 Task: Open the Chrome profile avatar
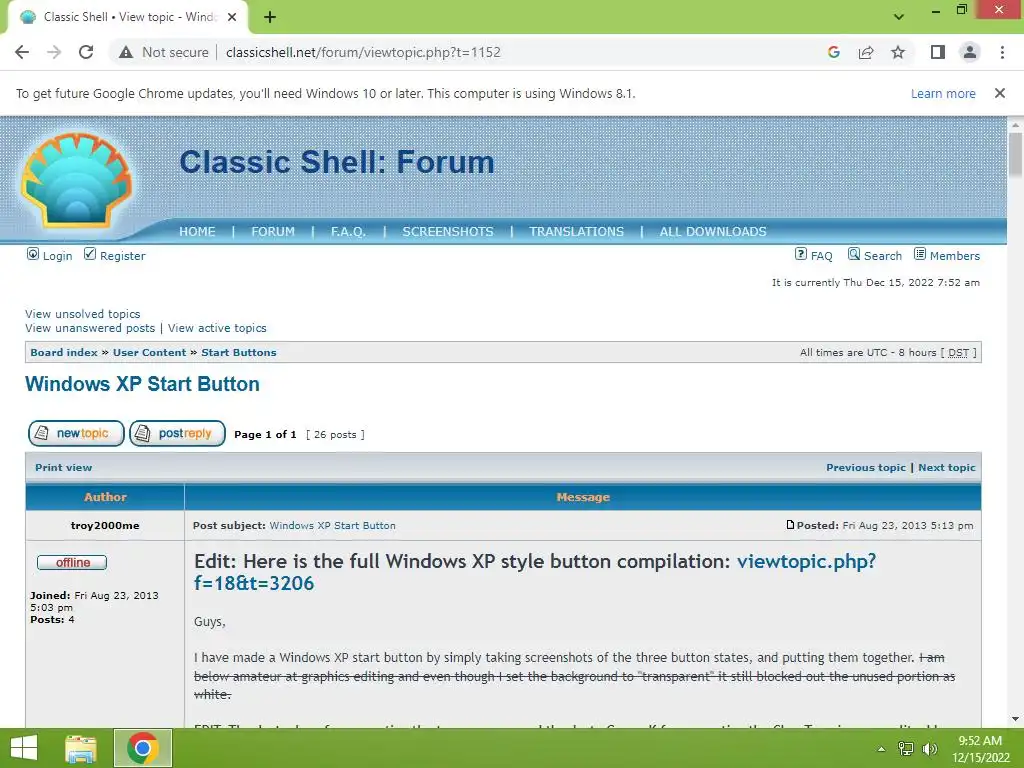point(970,52)
